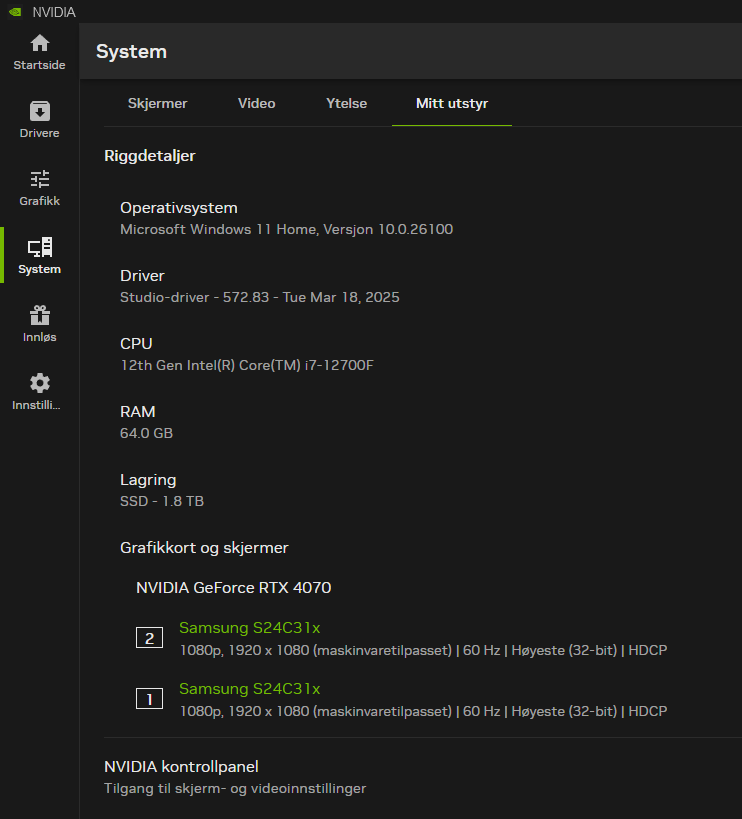Switch to the Video tab
742x819 pixels.
point(256,104)
